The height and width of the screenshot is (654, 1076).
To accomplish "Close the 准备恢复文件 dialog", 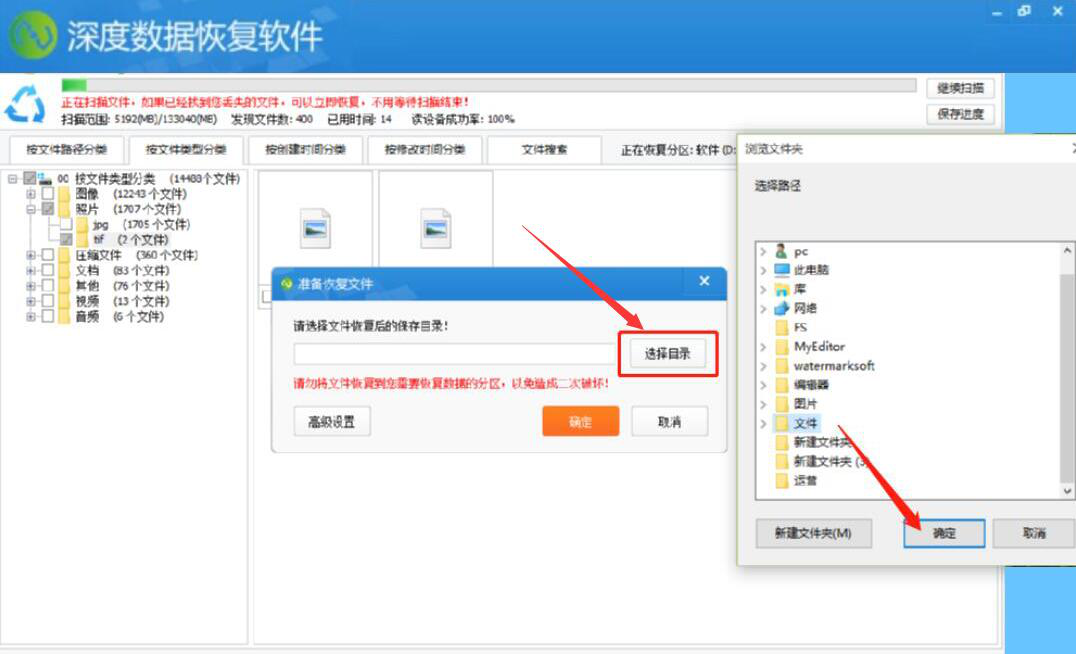I will pos(704,281).
